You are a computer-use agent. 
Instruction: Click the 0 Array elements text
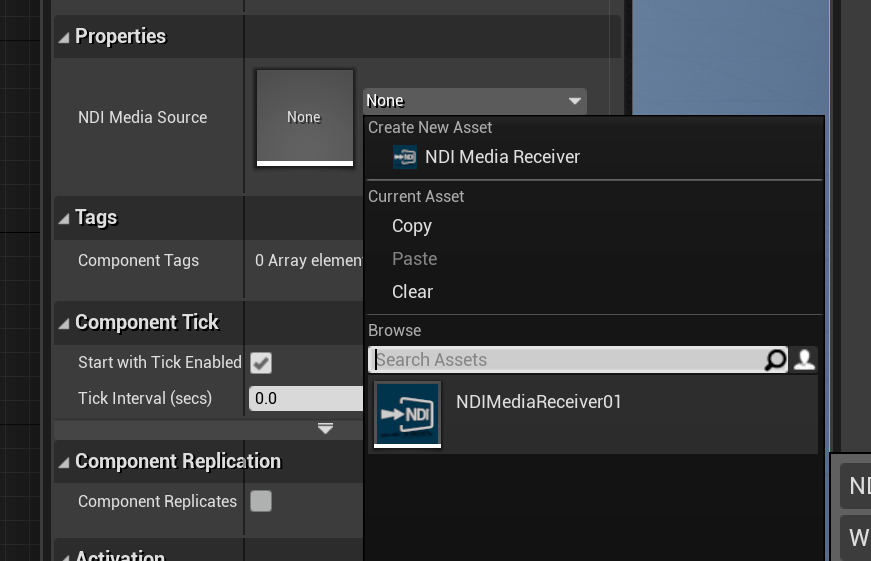point(308,261)
